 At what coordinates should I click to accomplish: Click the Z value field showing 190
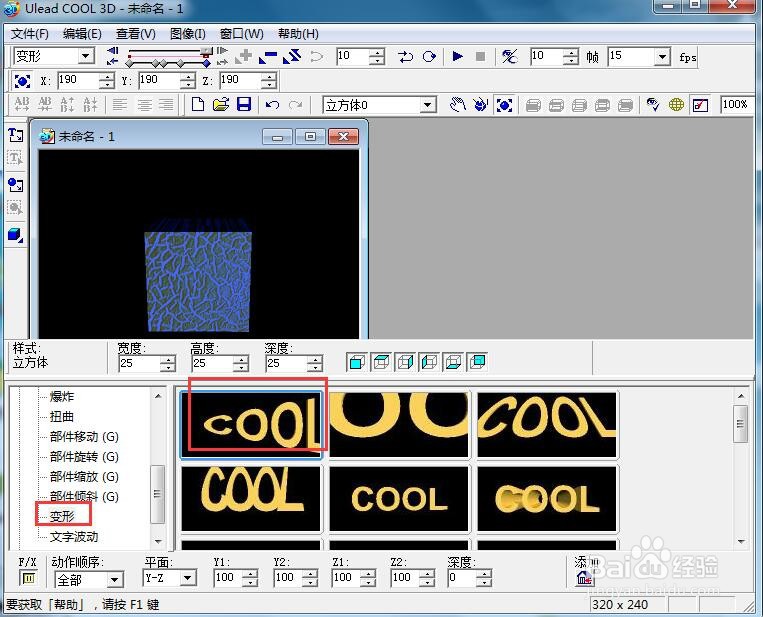coord(240,80)
